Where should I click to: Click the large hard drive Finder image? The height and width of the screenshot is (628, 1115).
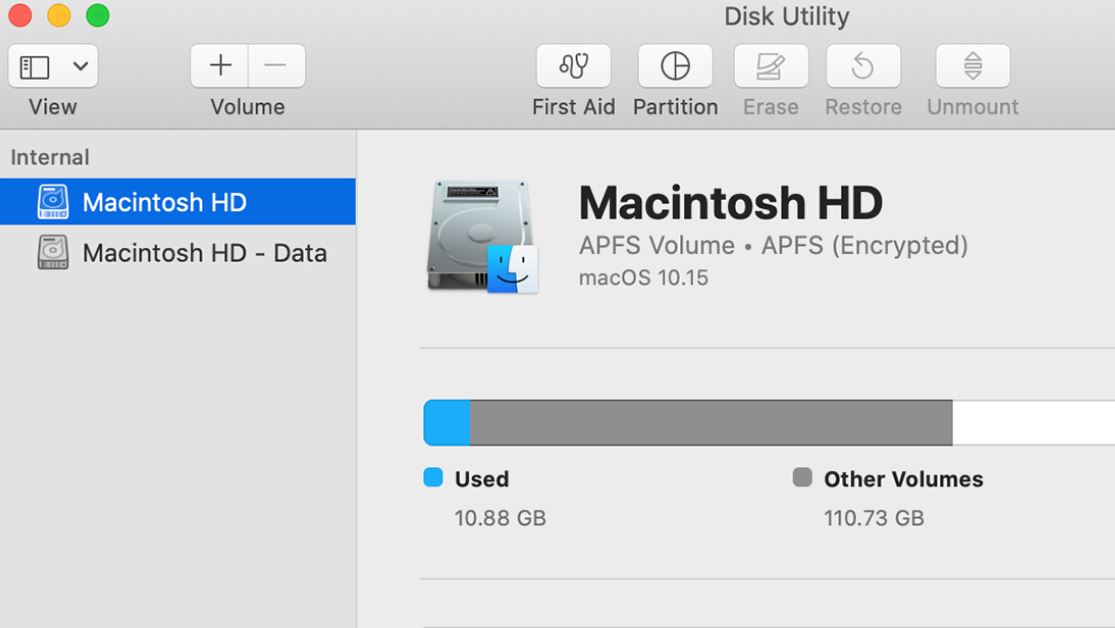click(x=483, y=236)
